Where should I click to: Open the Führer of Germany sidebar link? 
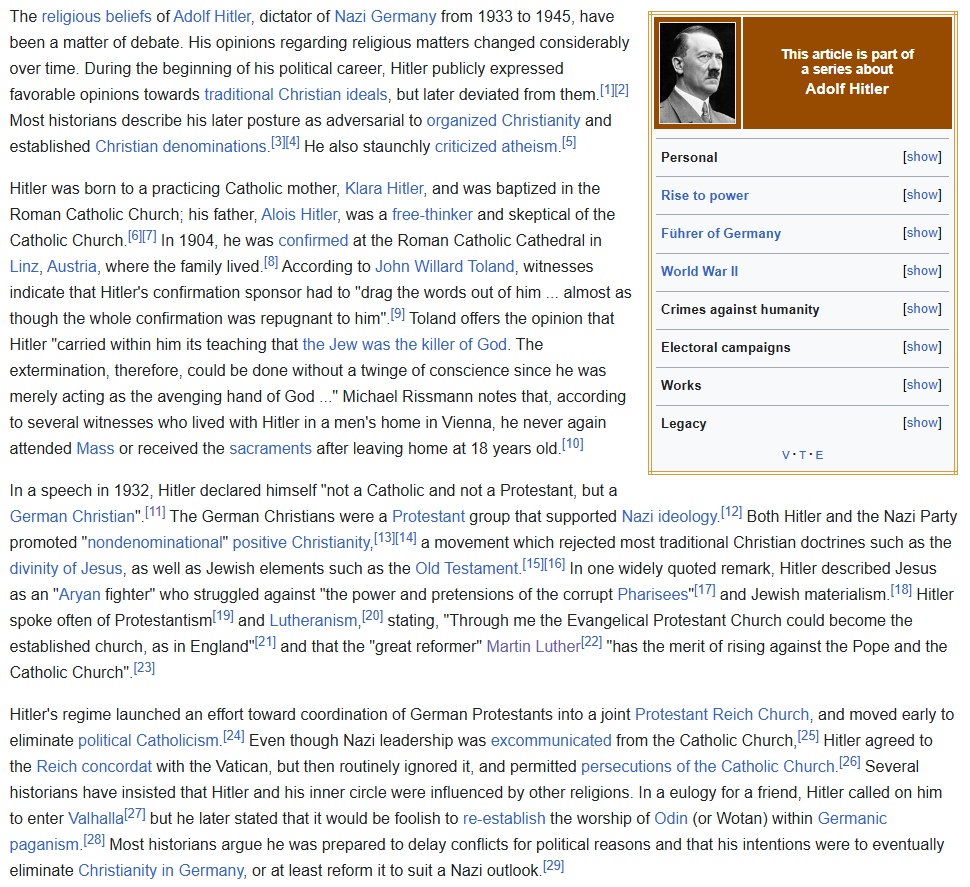click(x=721, y=233)
